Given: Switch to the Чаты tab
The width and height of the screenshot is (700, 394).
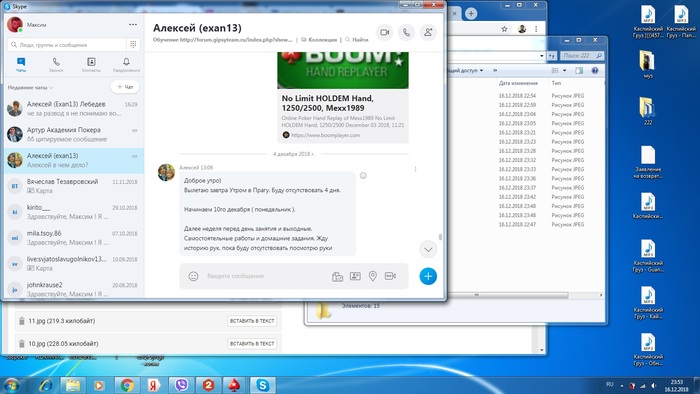Looking at the screenshot, I should point(21,65).
